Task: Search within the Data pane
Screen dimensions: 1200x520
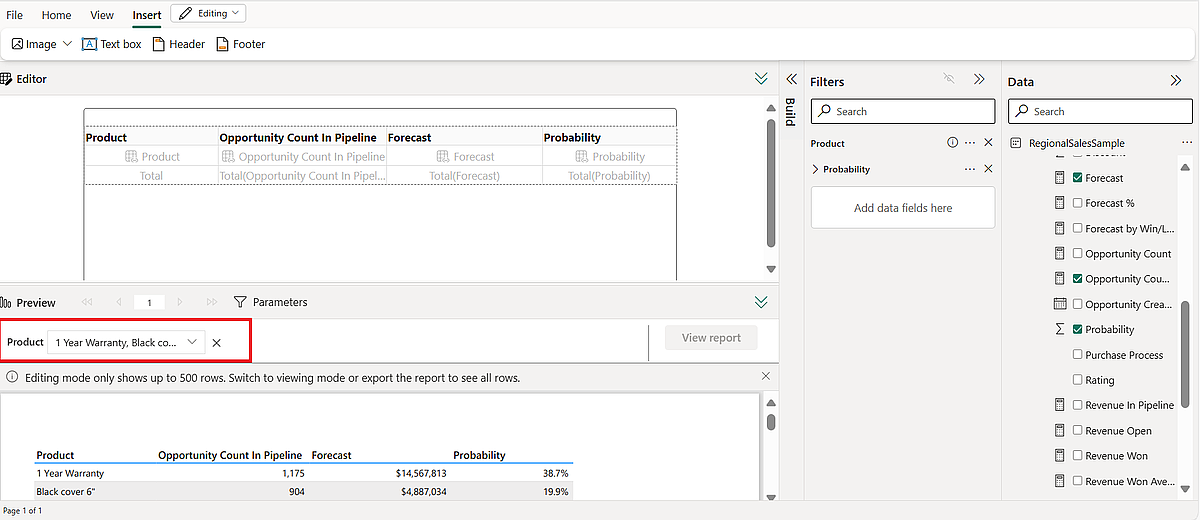Action: (1100, 111)
